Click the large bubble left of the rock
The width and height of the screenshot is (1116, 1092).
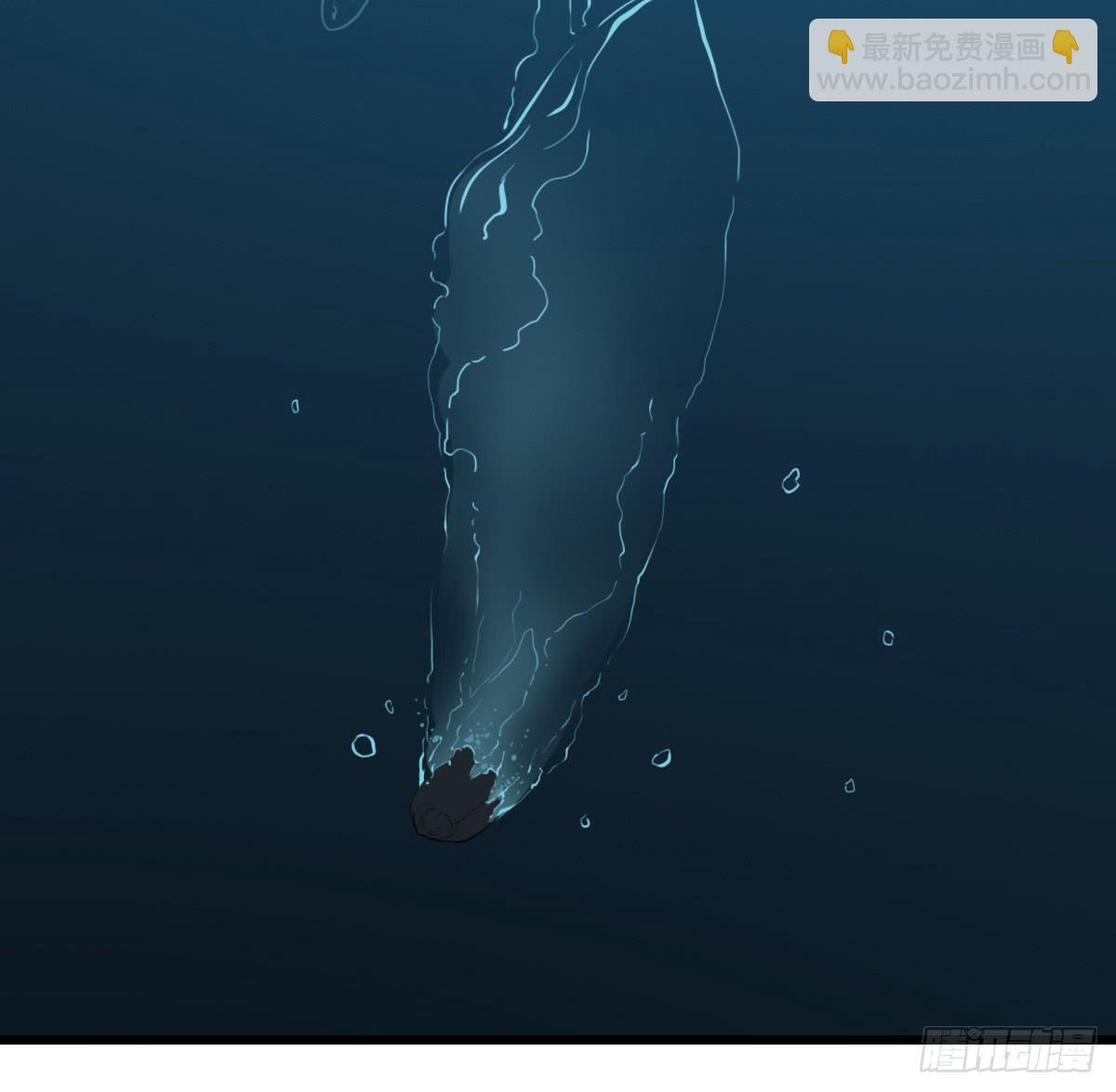pyautogui.click(x=364, y=744)
